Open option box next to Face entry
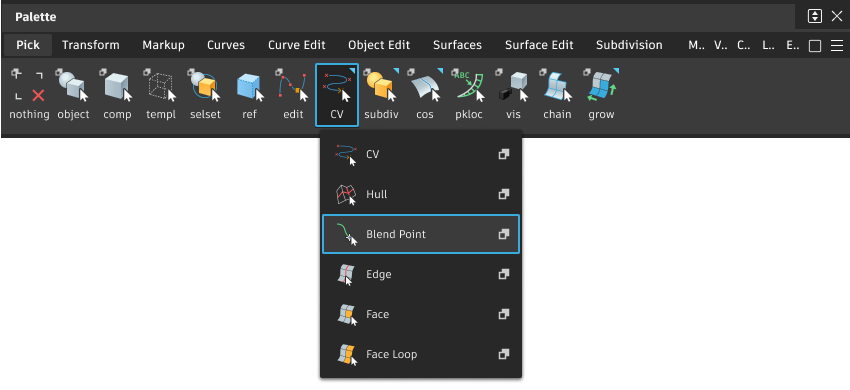This screenshot has height=390, width=850. [504, 314]
